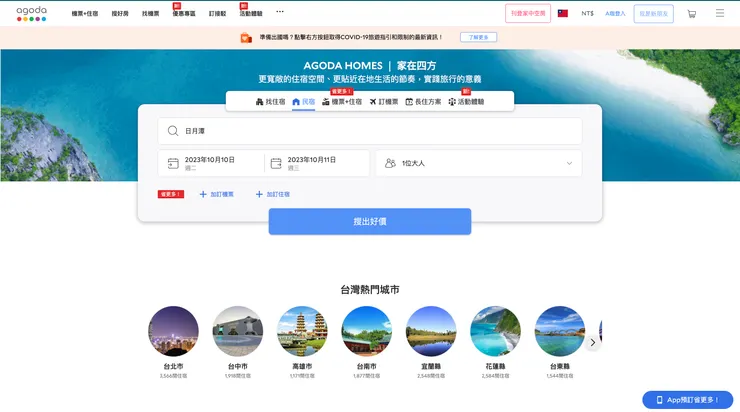Screen dimensions: 740x412
Task: Open 搜好房 in top navigation
Action: (120, 14)
